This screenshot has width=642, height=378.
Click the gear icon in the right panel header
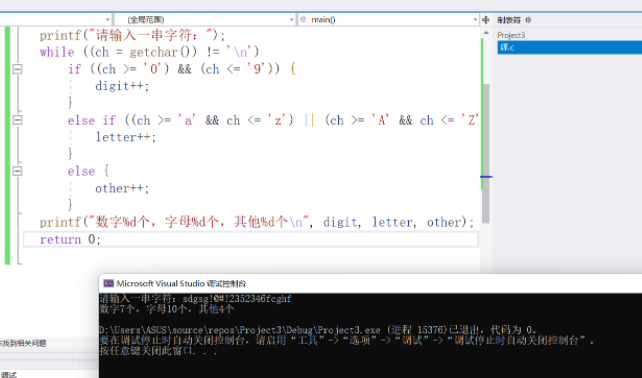point(528,20)
